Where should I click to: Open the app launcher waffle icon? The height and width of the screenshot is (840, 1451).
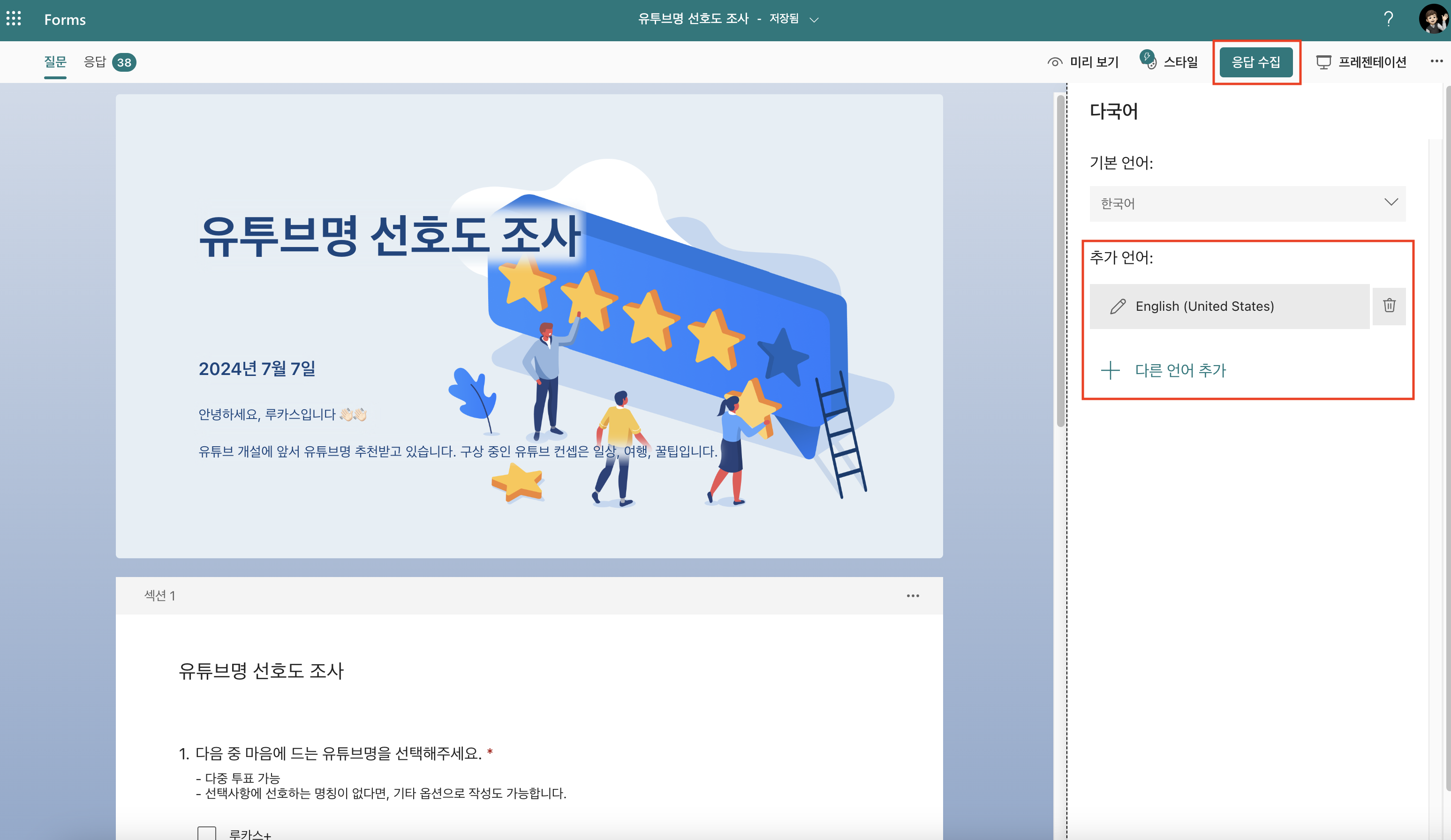click(14, 19)
